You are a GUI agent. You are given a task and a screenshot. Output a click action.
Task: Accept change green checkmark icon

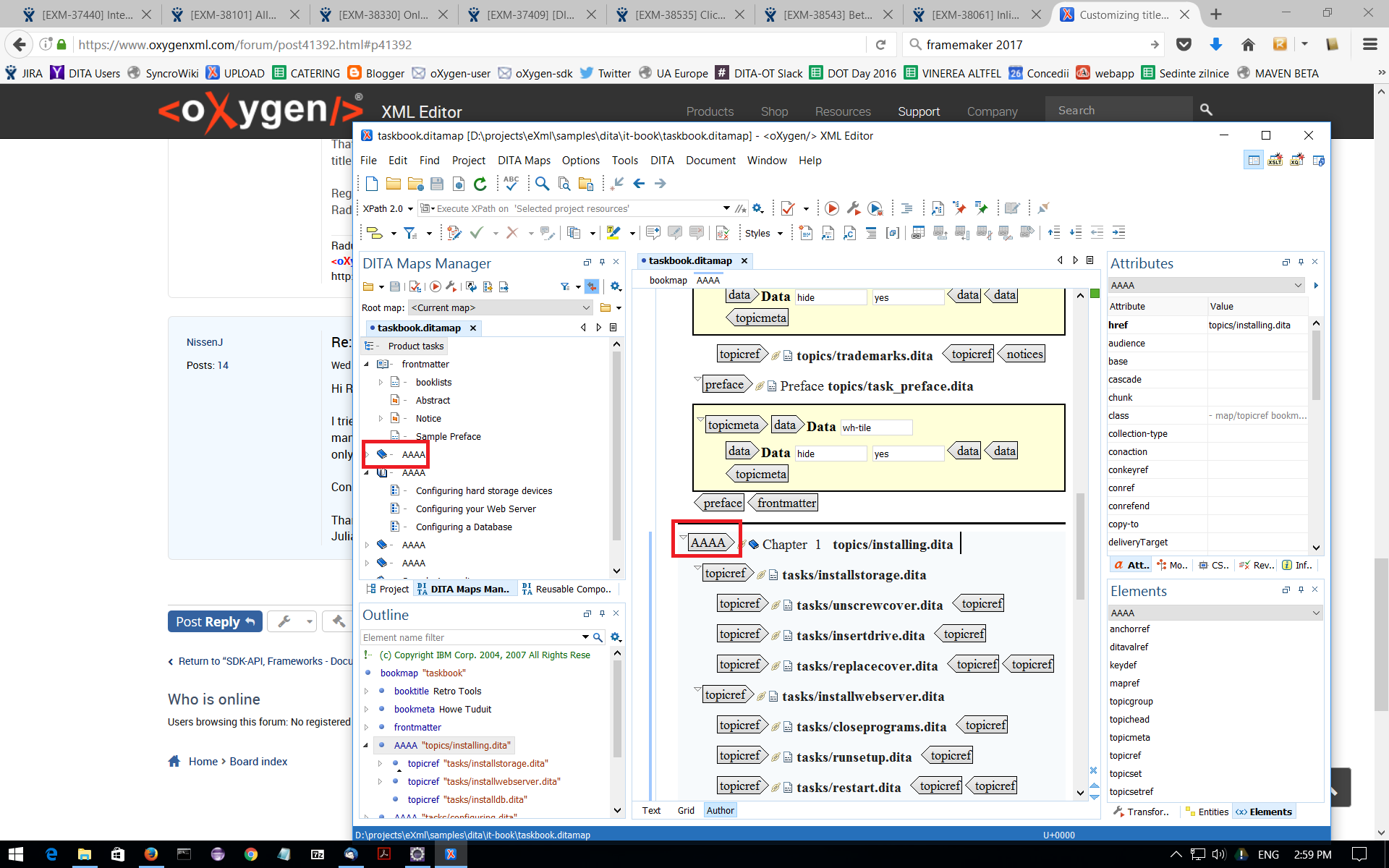tap(476, 233)
